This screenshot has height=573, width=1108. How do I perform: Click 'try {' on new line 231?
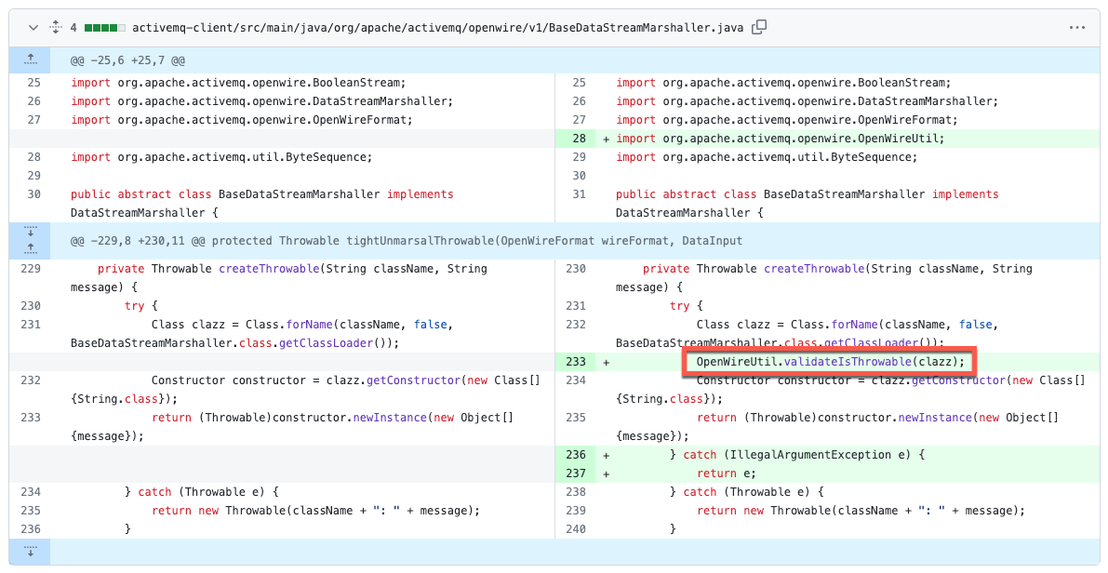click(684, 306)
